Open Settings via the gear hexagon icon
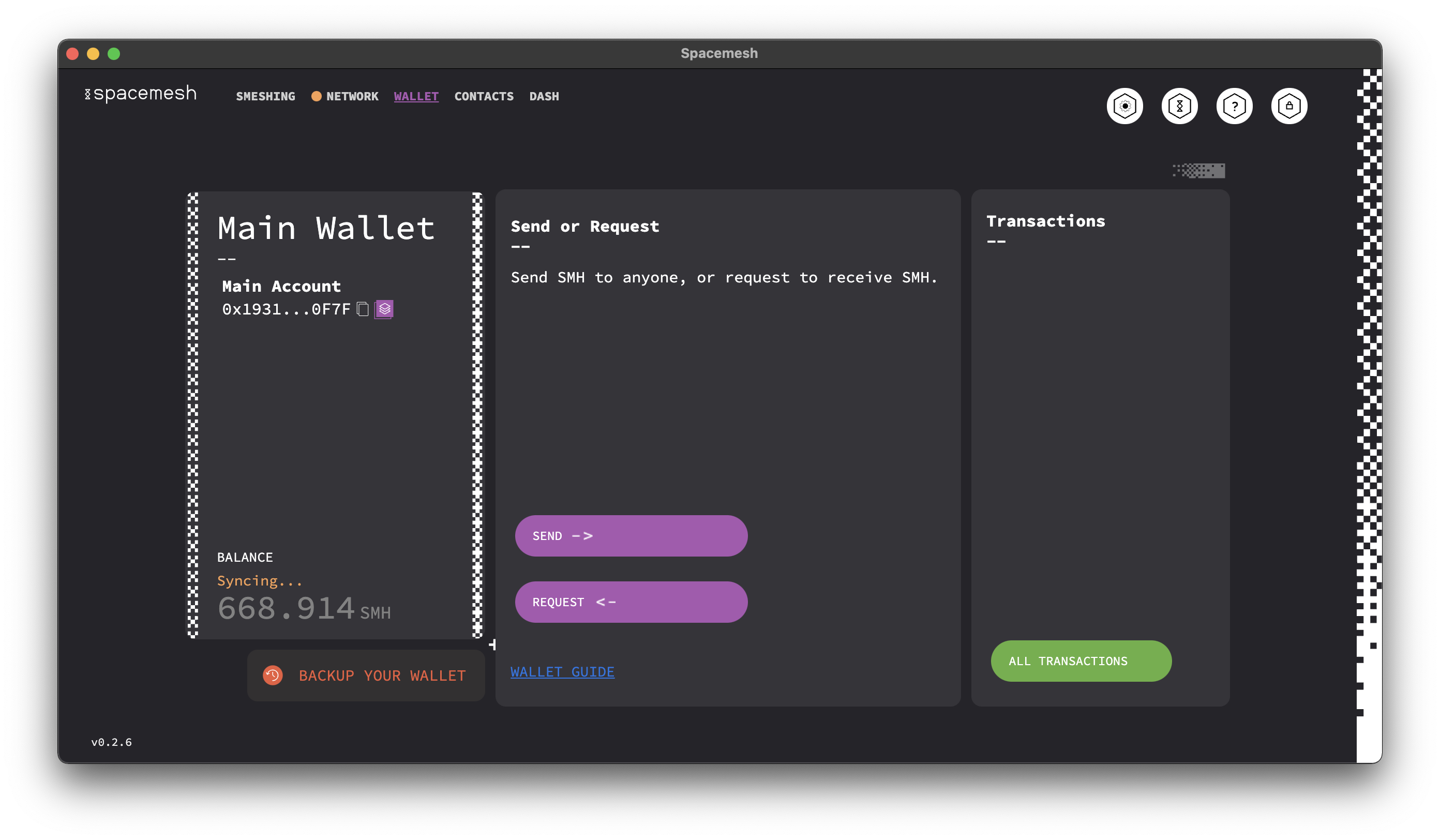The height and width of the screenshot is (840, 1440). point(1124,106)
